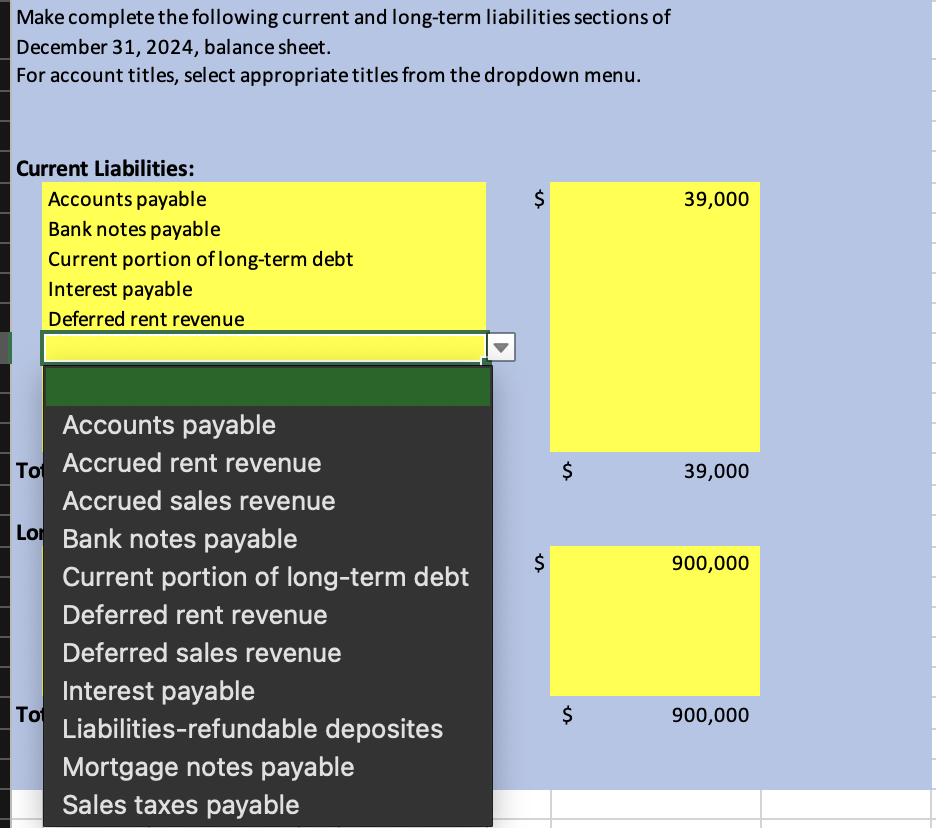Screen dimensions: 936x828
Task: Choose "Mortgage notes payable" from the list
Action: pos(208,766)
